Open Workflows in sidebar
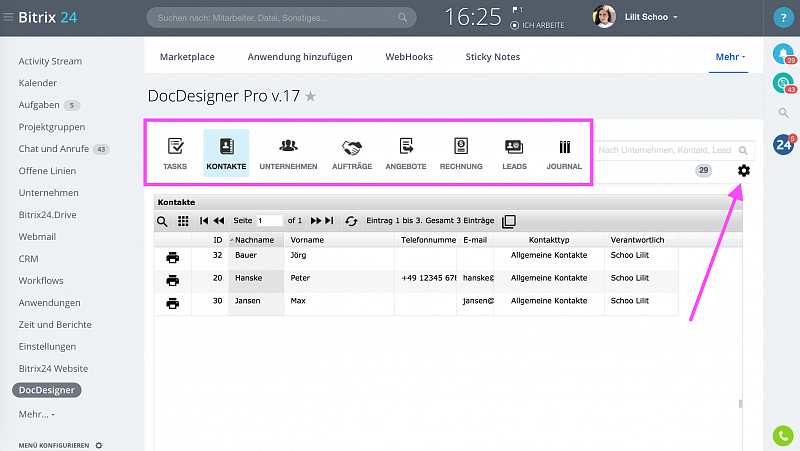This screenshot has height=451, width=800. tap(41, 281)
